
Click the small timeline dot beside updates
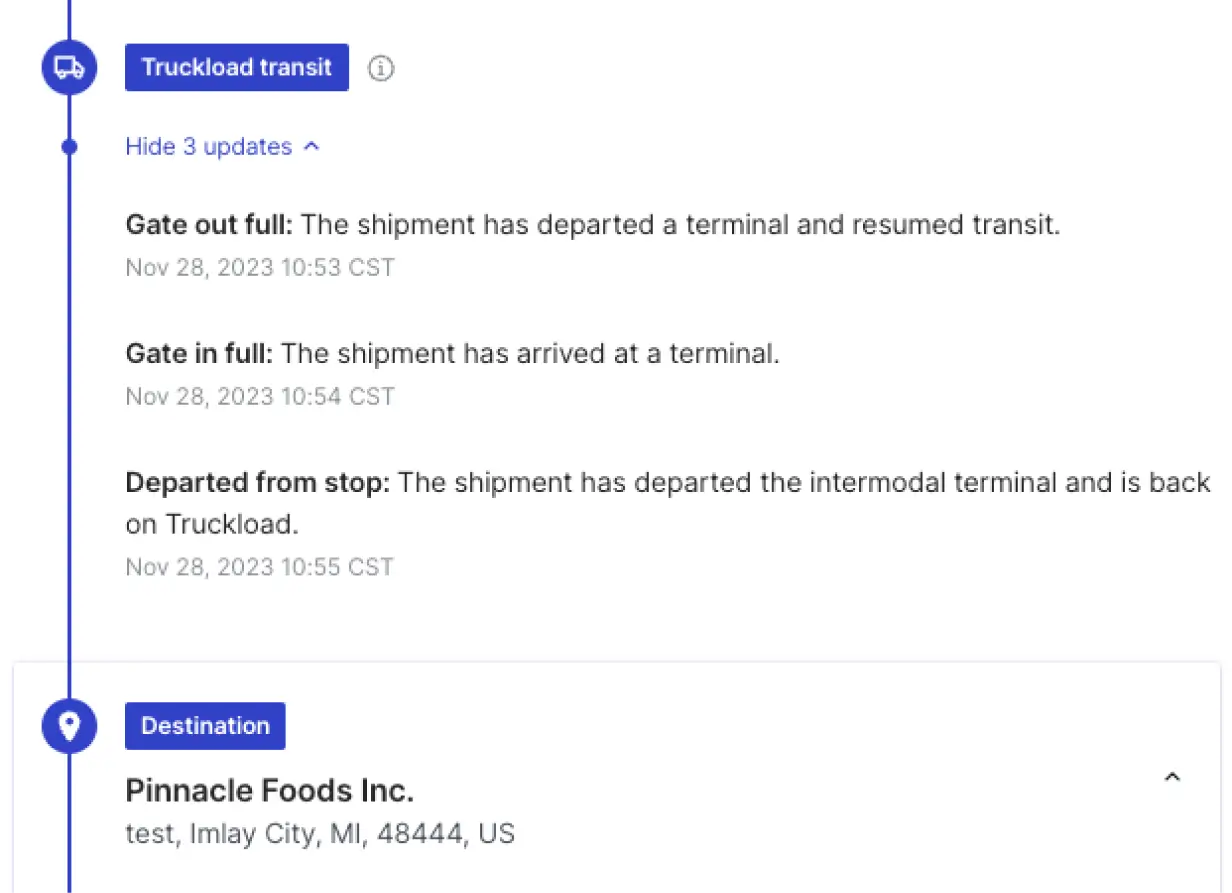click(69, 147)
